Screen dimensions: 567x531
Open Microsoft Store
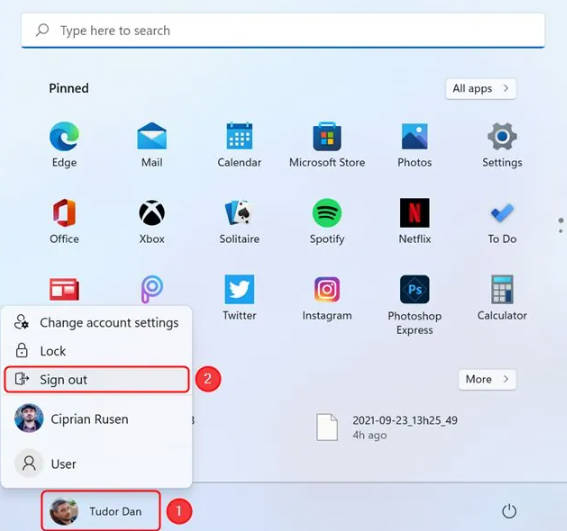327,144
